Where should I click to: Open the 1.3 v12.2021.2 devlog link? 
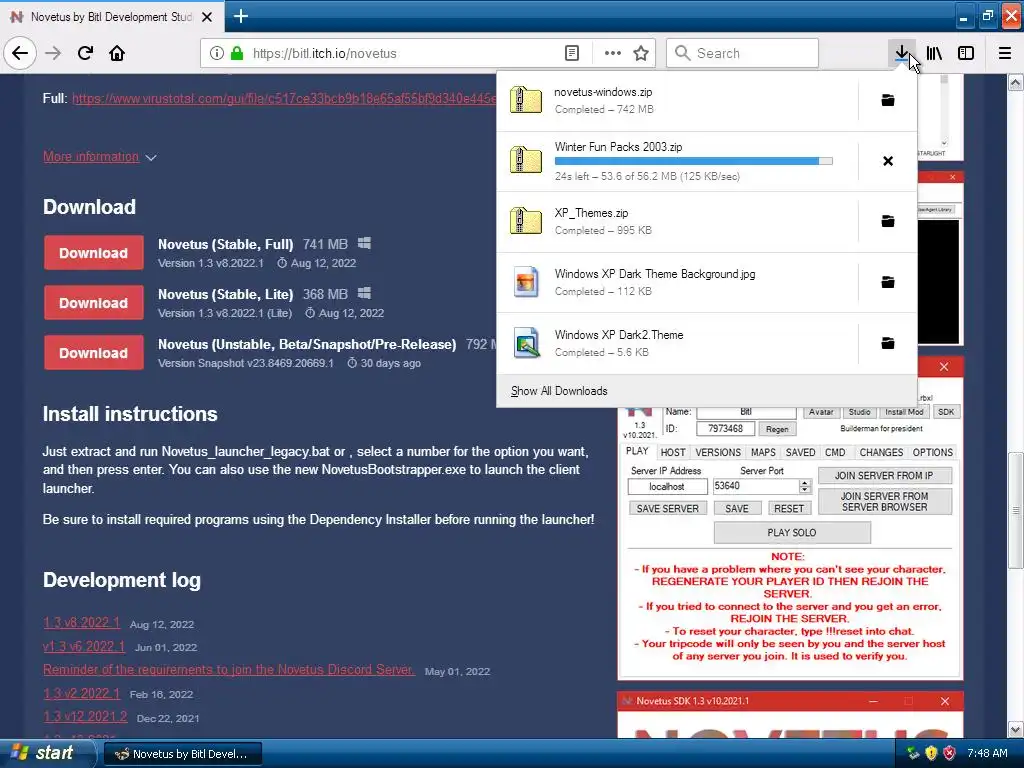point(86,716)
